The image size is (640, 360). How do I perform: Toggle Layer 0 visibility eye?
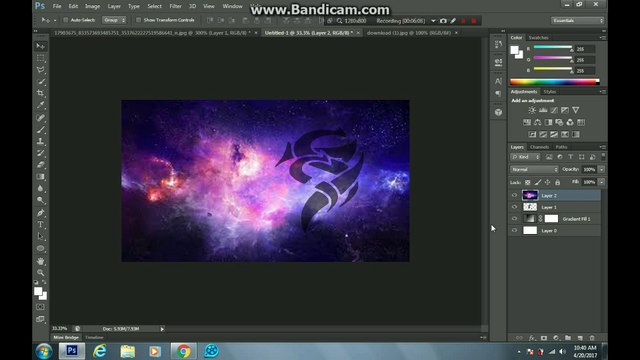[514, 231]
